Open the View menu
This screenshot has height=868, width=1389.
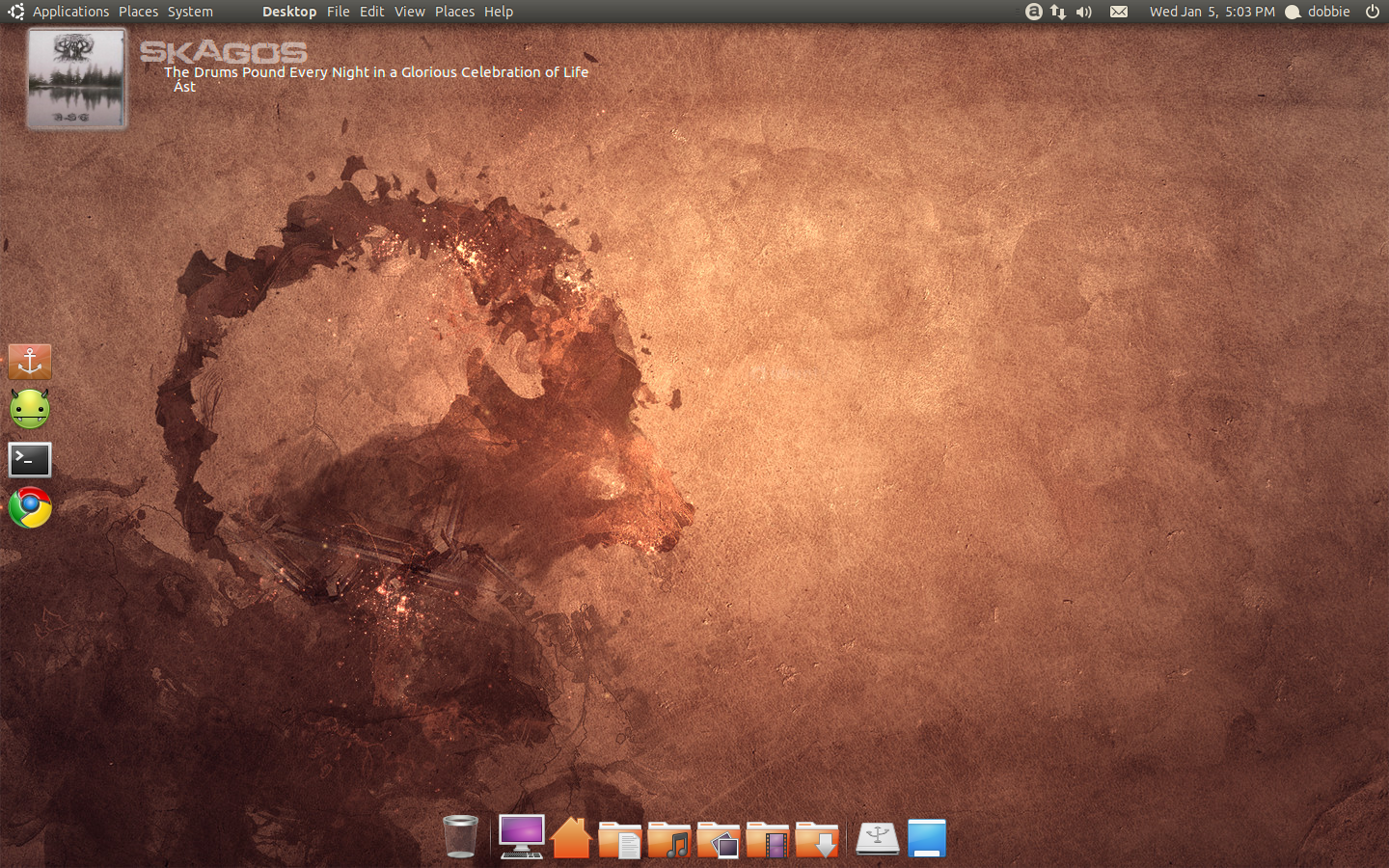pyautogui.click(x=410, y=12)
